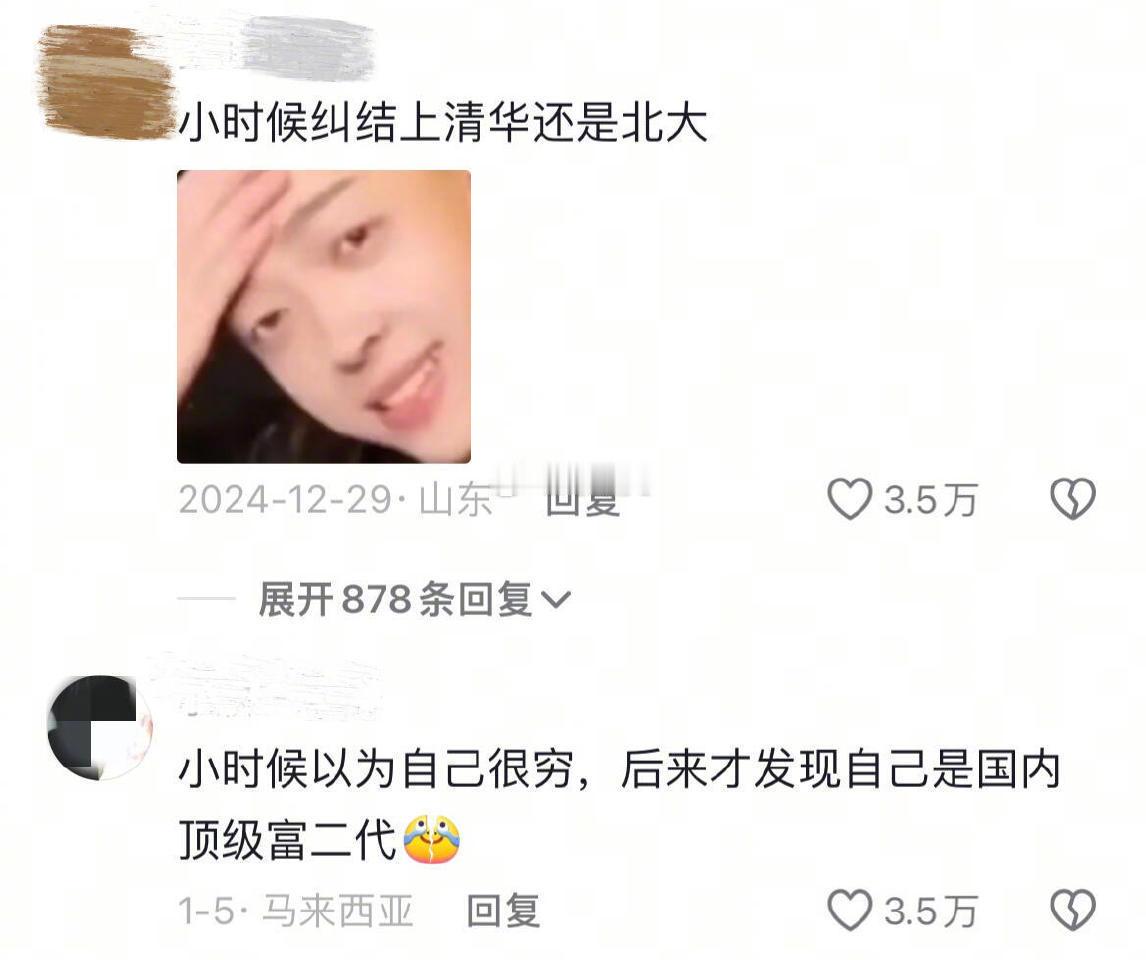This screenshot has width=1146, height=960.
Task: Tap the 3.5万 like count on first comment
Action: [x=931, y=500]
